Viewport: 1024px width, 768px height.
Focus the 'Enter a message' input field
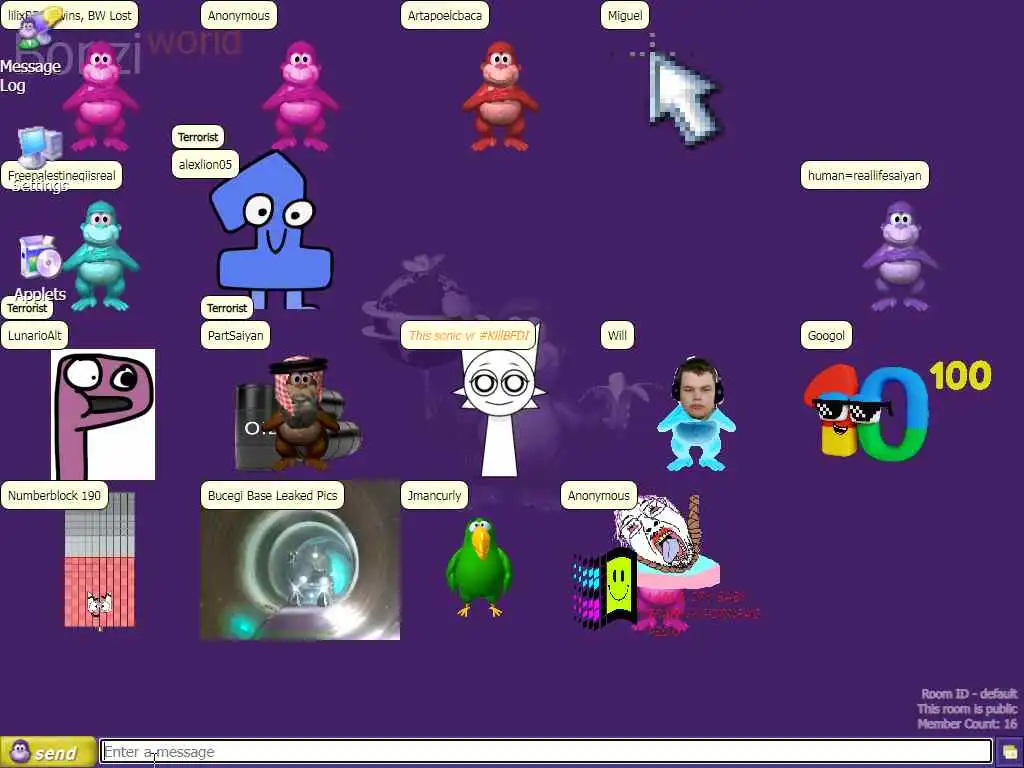pos(545,752)
